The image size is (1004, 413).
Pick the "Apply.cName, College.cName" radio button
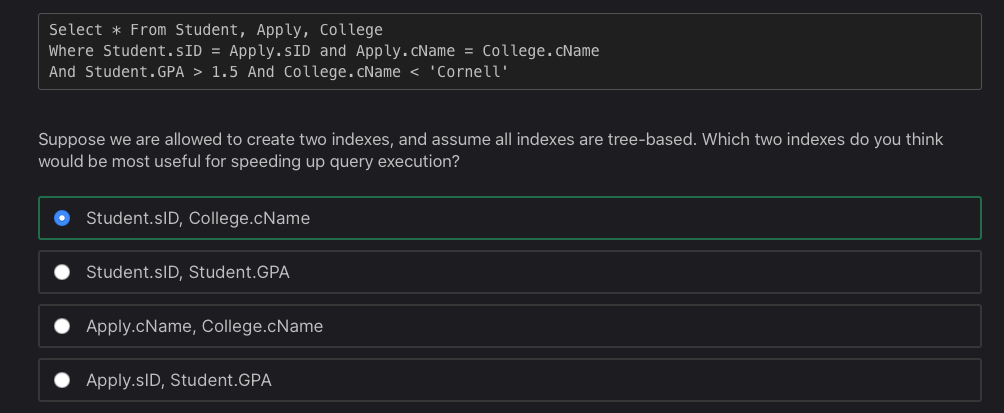coord(62,326)
